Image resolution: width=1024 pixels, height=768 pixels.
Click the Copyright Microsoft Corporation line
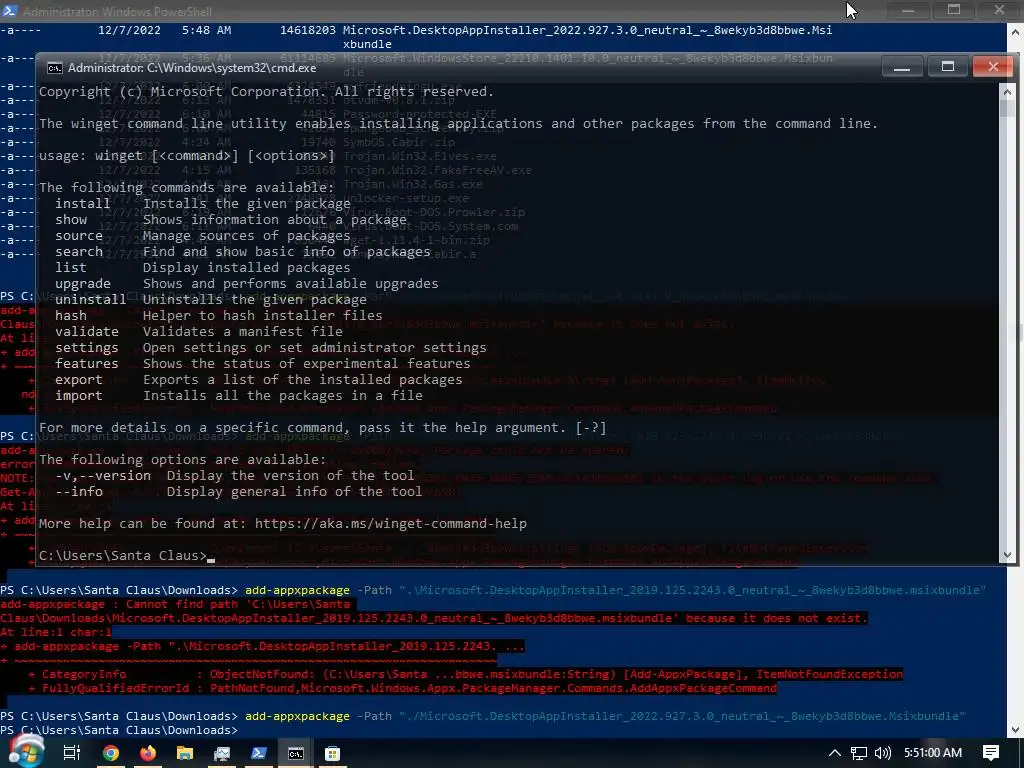coord(266,91)
